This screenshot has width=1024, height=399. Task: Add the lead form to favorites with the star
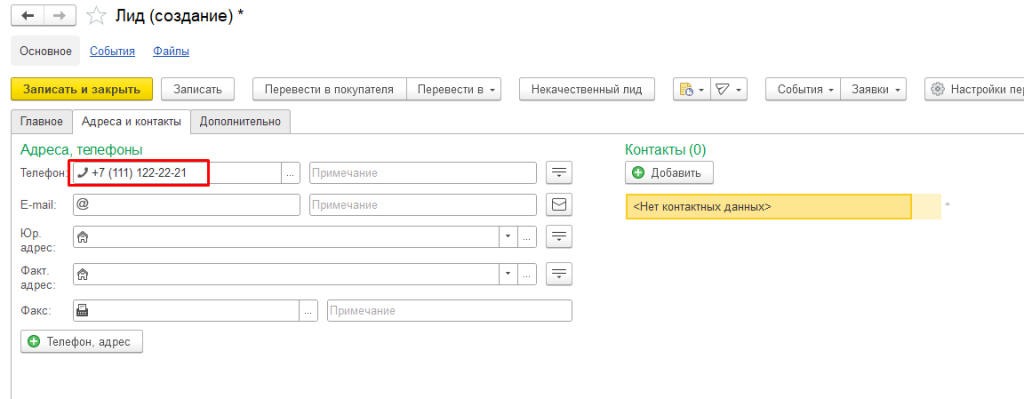pos(97,16)
